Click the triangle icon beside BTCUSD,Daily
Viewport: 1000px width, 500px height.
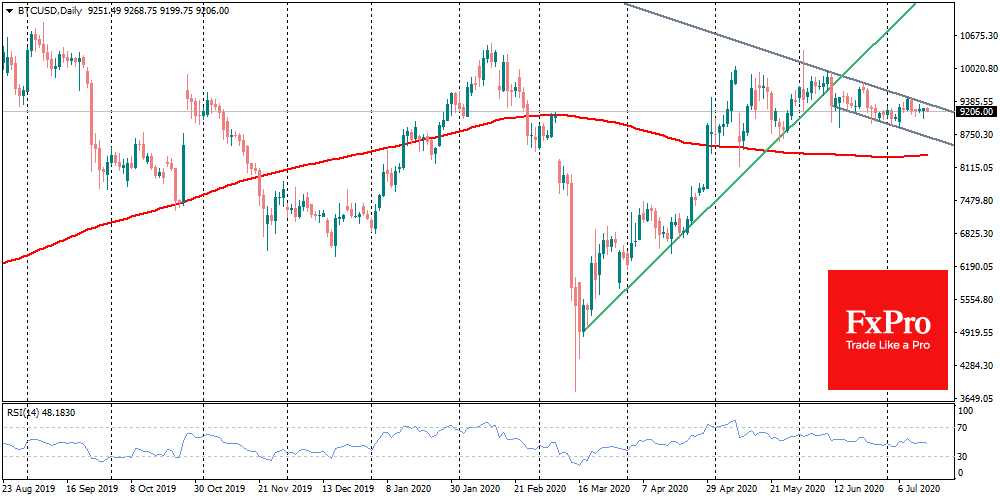tap(8, 11)
